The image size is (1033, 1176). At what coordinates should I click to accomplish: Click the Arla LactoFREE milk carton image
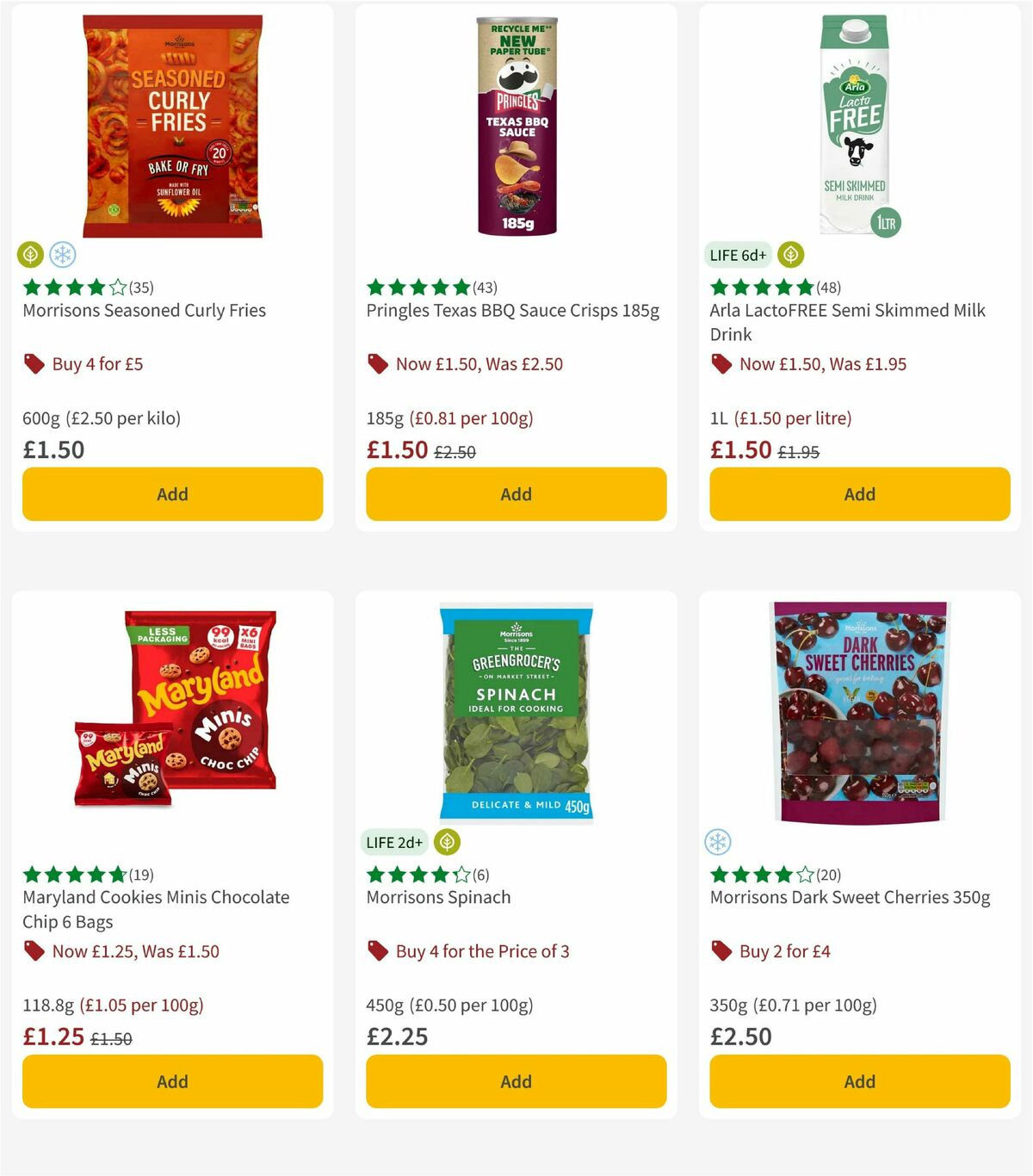[x=857, y=125]
